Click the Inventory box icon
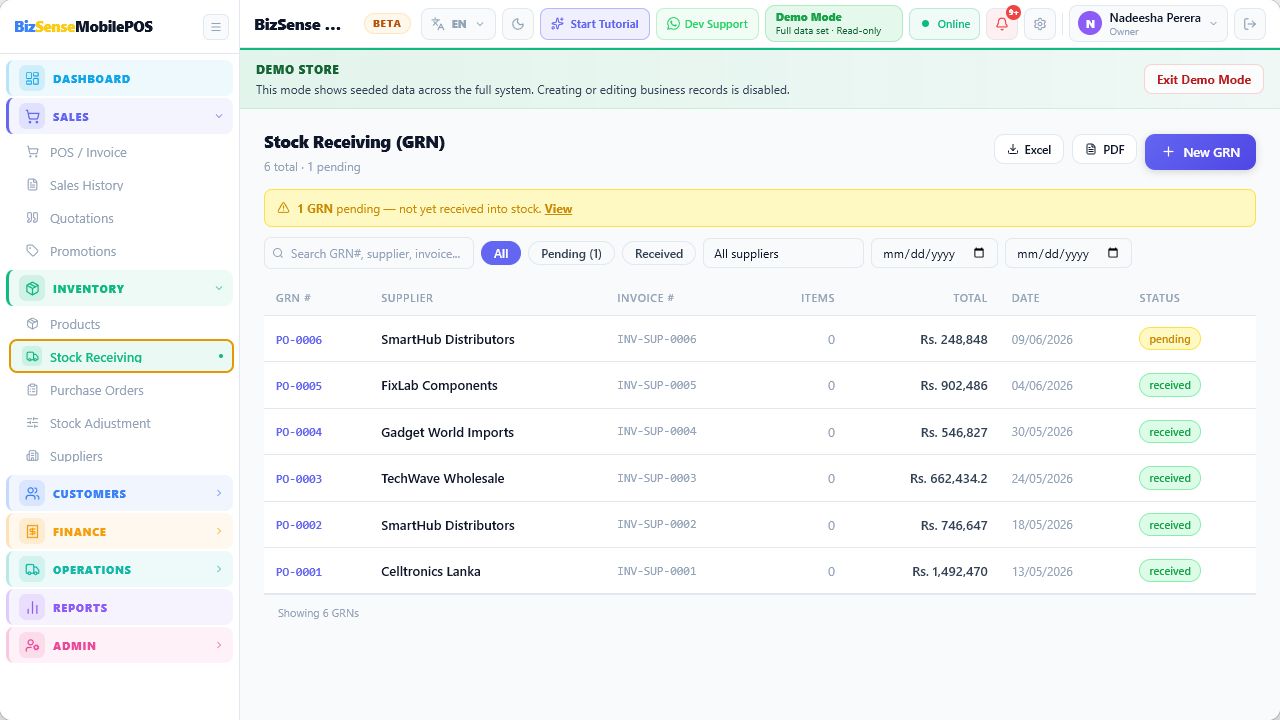Viewport: 1280px width, 720px height. tap(32, 289)
